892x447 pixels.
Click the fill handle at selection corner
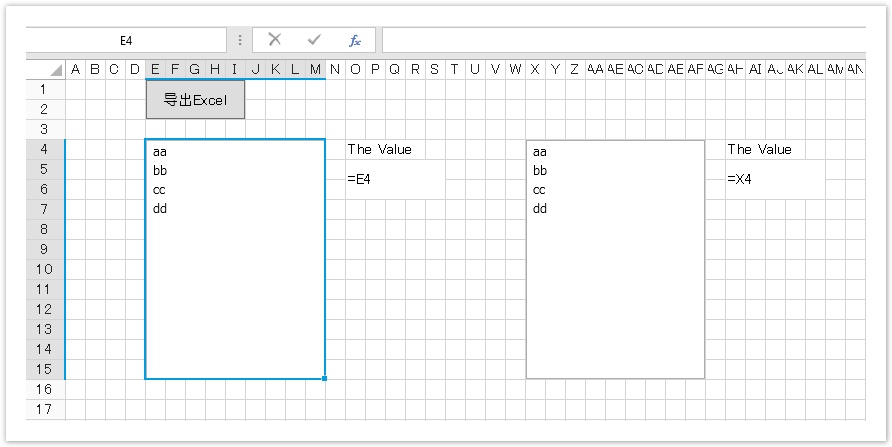coord(325,379)
